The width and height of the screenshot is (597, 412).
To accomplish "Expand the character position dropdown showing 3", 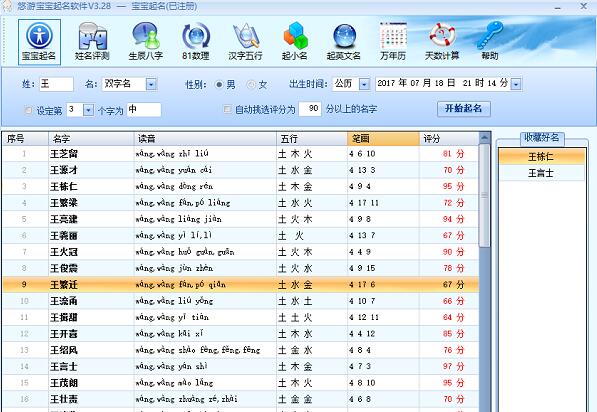I will pos(88,110).
